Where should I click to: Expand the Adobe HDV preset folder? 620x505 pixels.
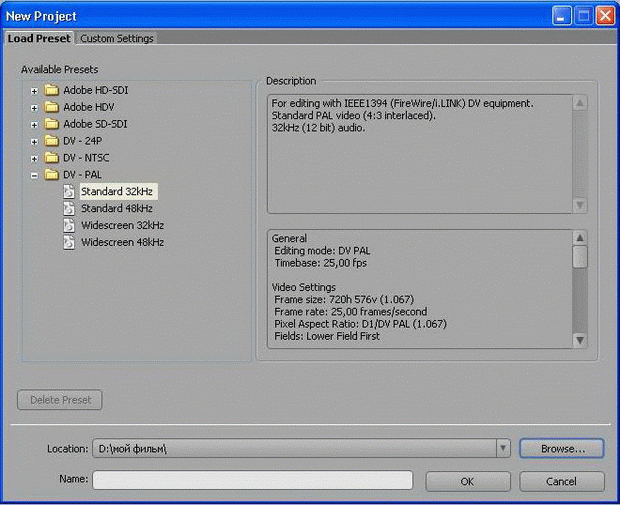[x=34, y=108]
